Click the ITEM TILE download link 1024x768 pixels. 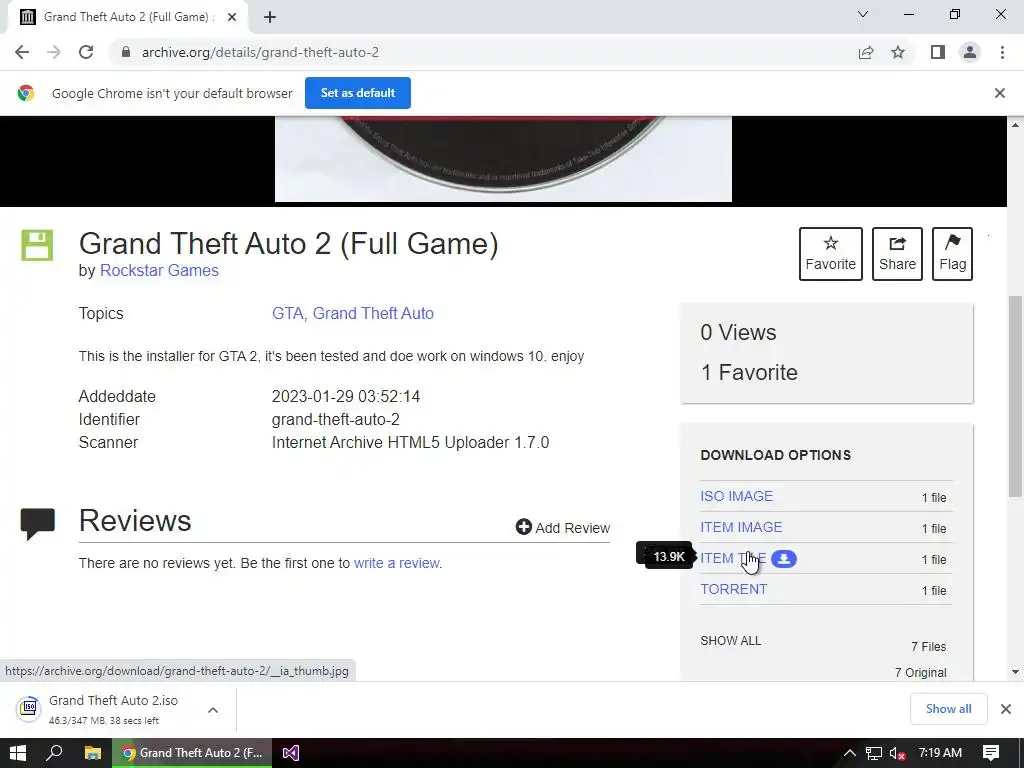tap(733, 558)
